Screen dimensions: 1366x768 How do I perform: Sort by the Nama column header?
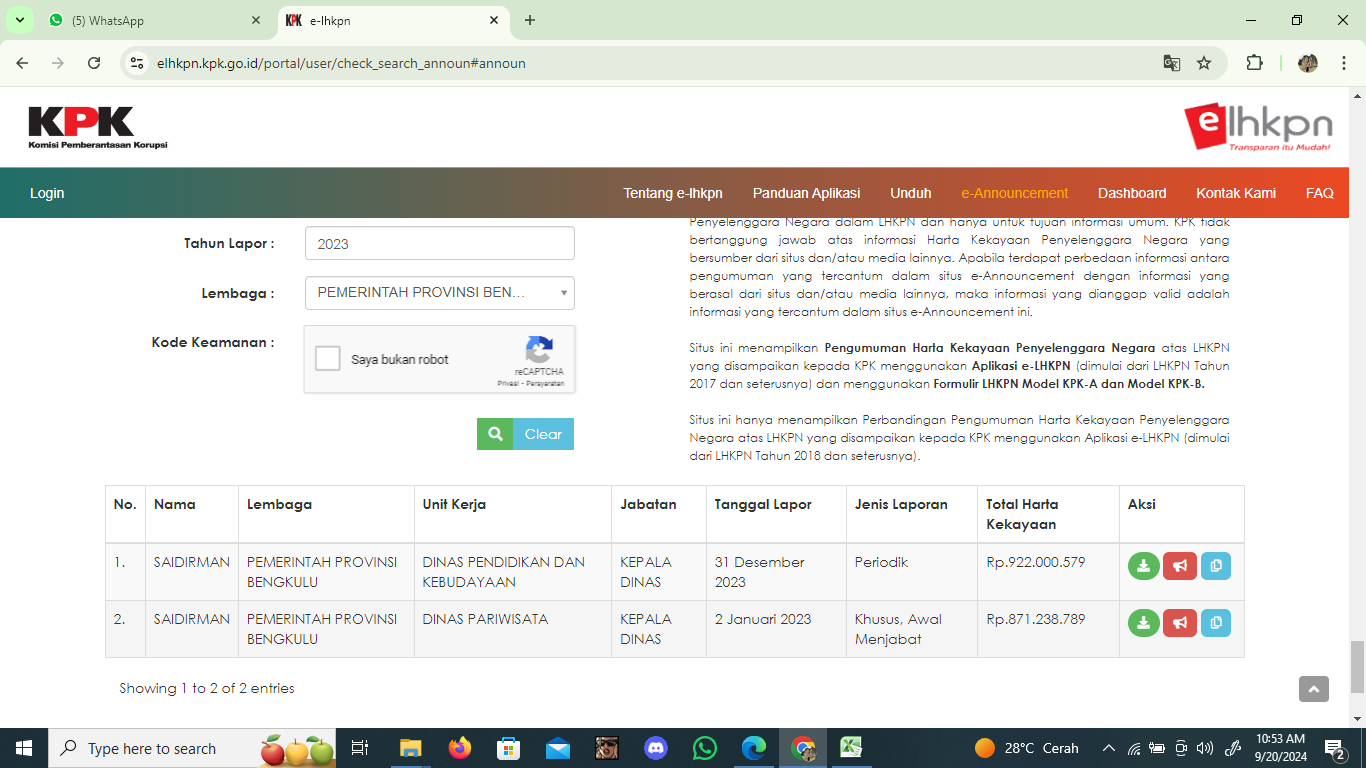pos(175,504)
